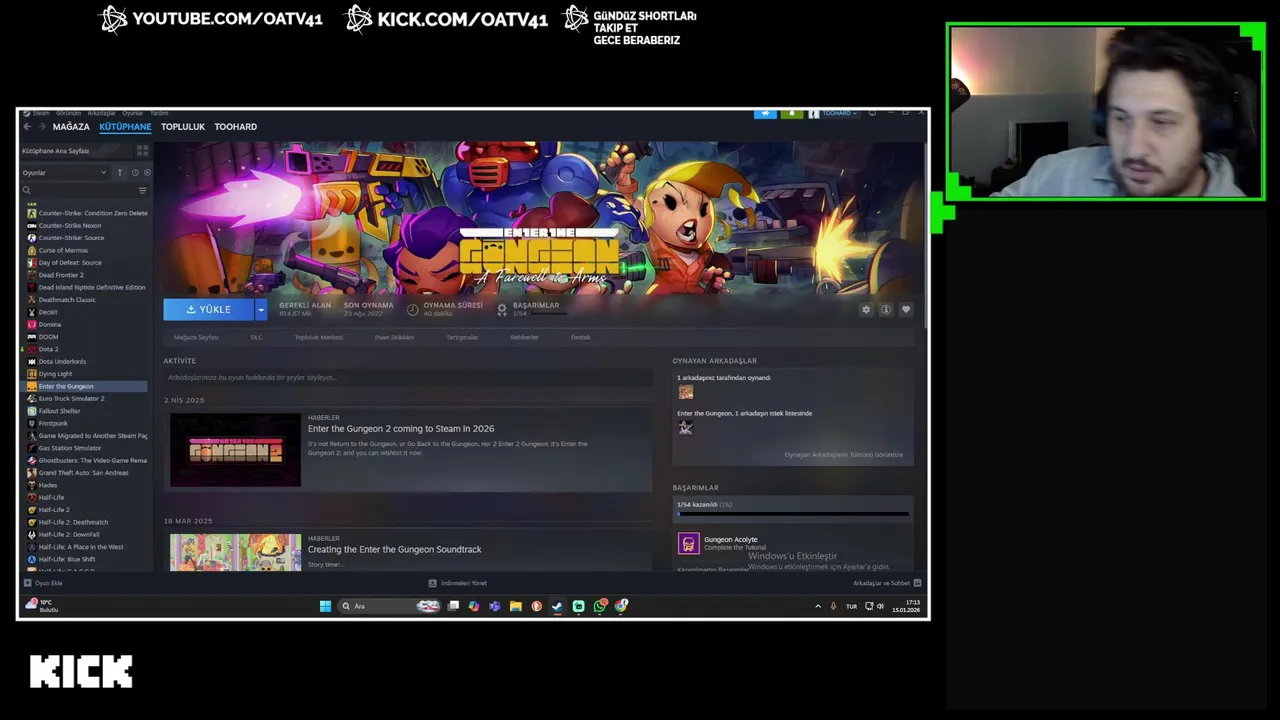
Task: Open the Oyunlar category dropdown
Action: point(65,173)
